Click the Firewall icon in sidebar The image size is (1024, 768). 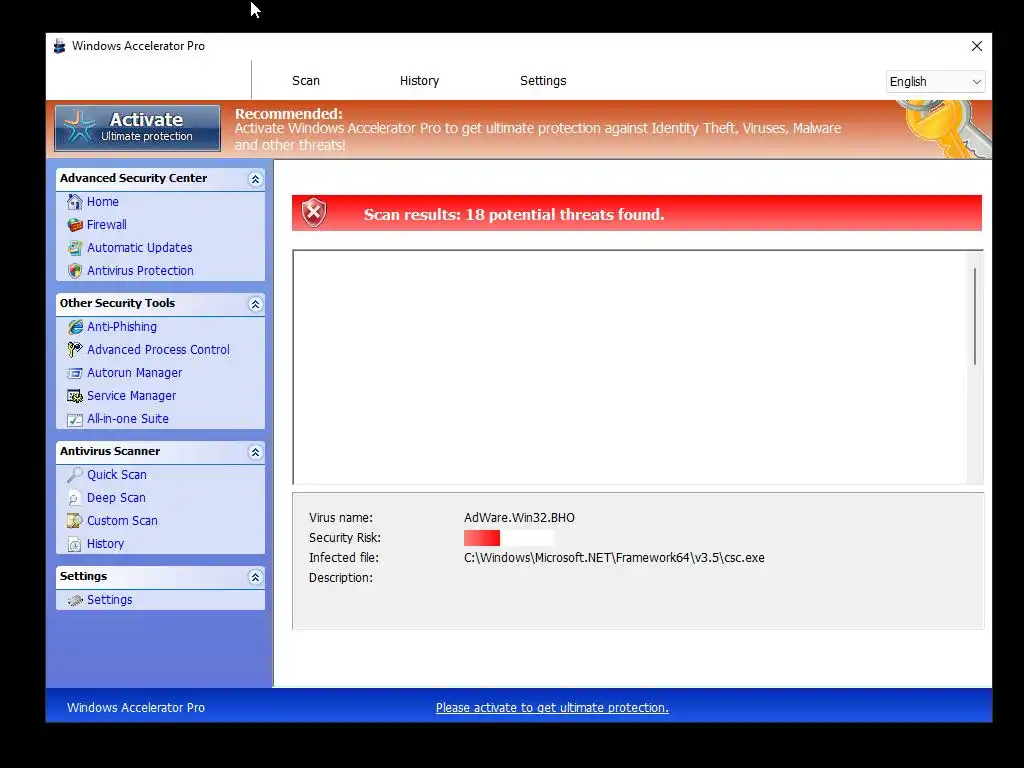75,225
